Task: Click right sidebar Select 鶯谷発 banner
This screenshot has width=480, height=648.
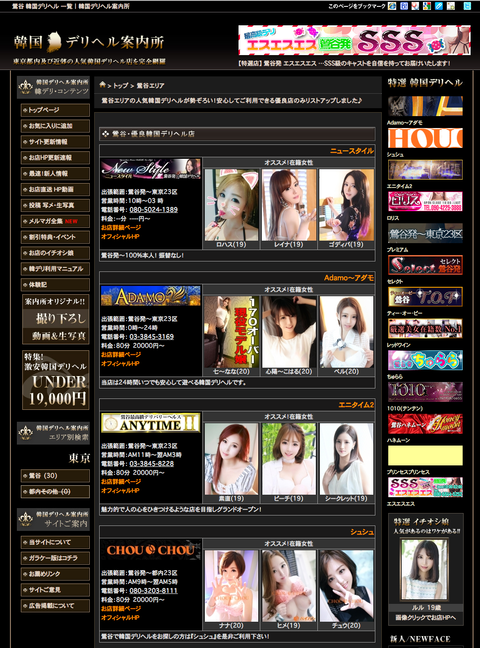Action: pos(425,265)
